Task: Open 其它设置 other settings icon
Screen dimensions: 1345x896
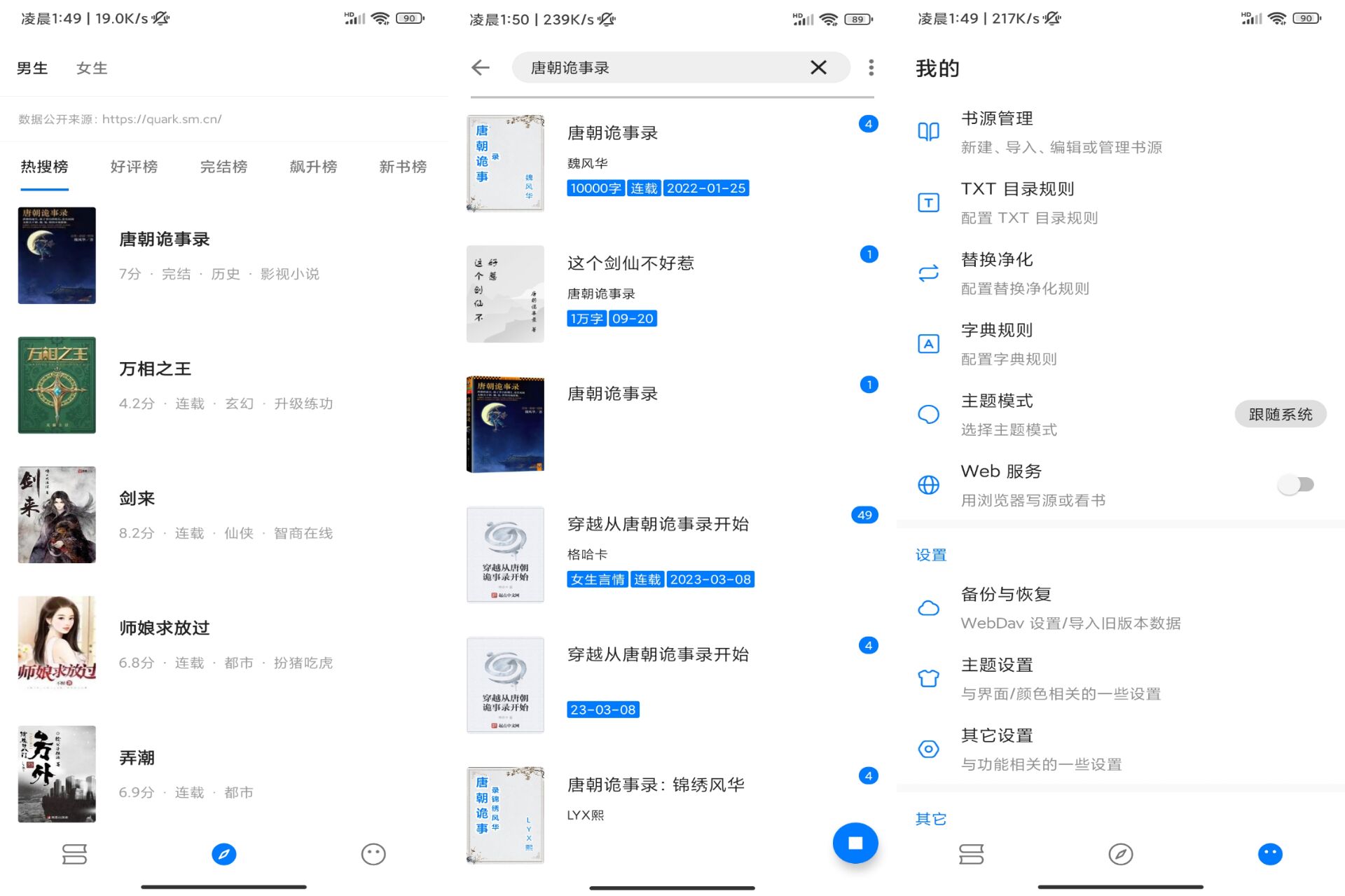Action: (x=928, y=749)
